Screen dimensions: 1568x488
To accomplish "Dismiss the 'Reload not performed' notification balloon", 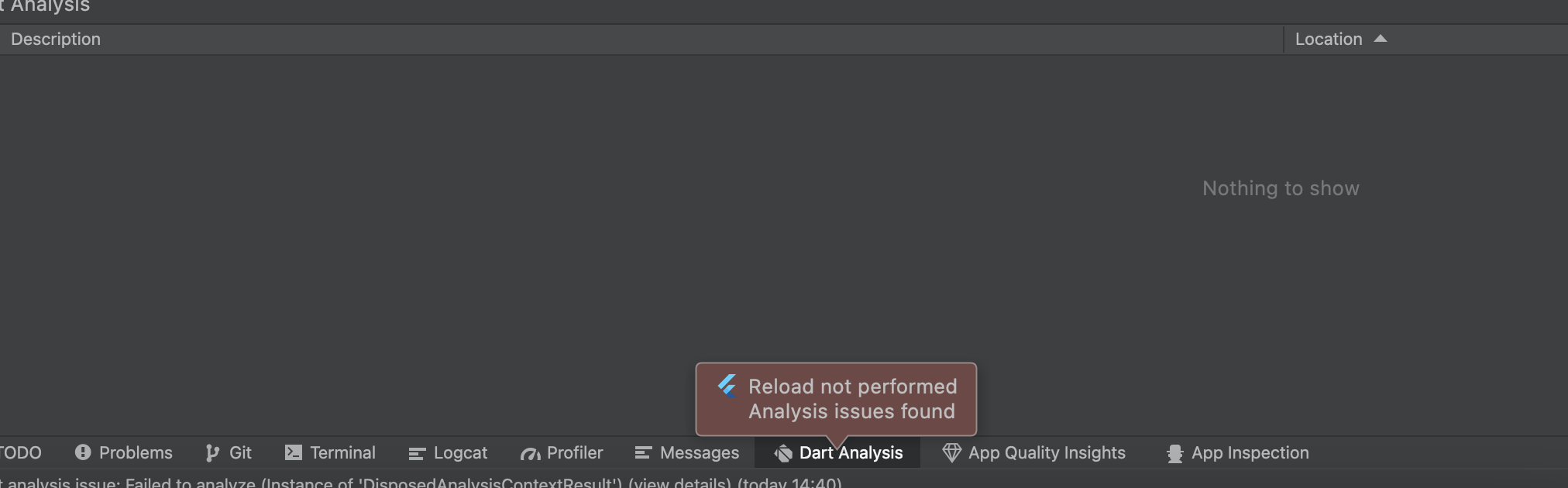I will 835,399.
